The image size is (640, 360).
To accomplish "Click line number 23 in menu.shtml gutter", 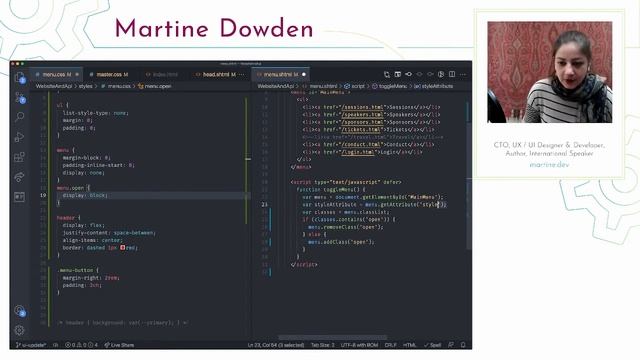I will tap(264, 204).
